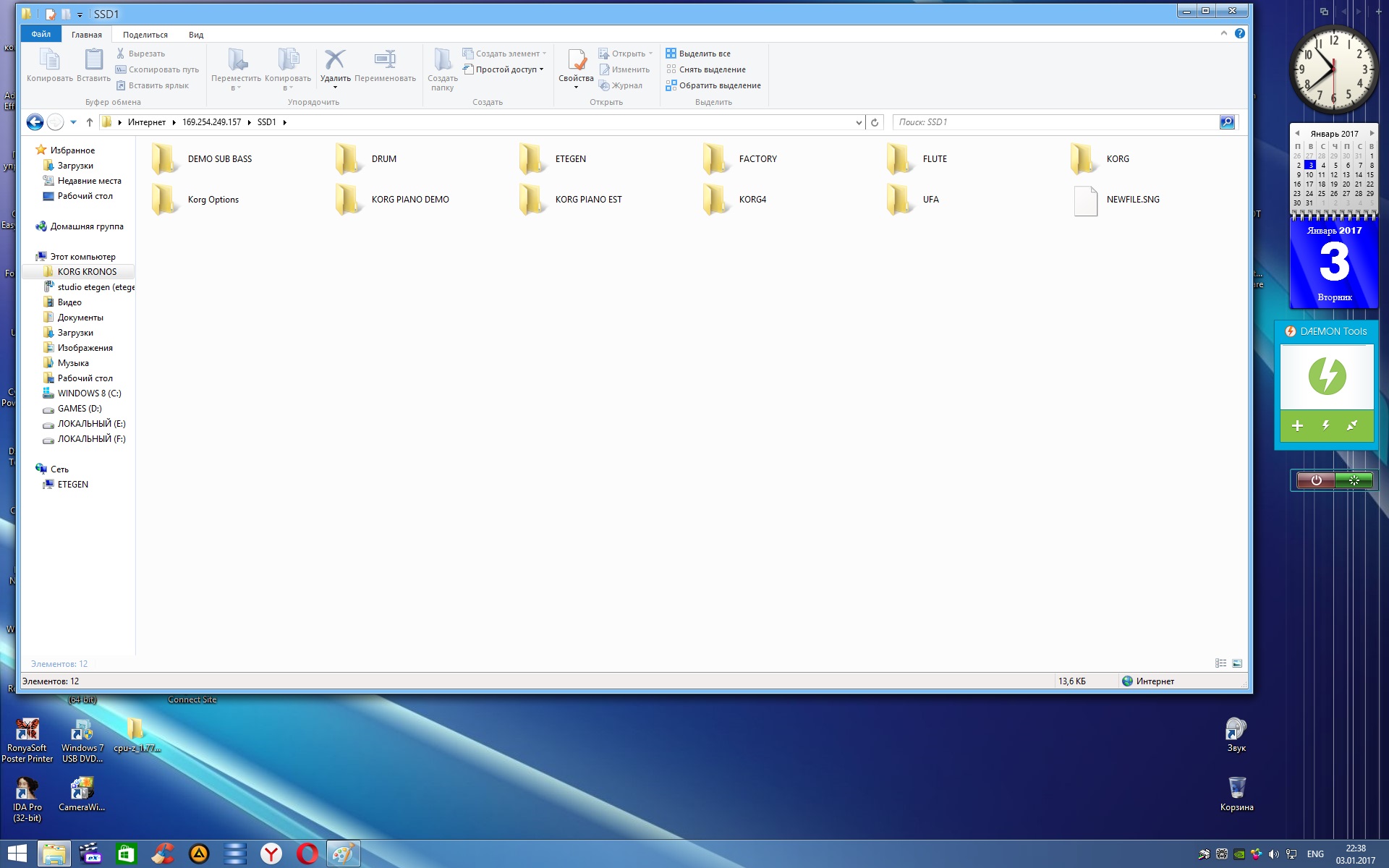Click Create folder (Создать папку) icon
This screenshot has width=1389, height=868.
click(442, 61)
